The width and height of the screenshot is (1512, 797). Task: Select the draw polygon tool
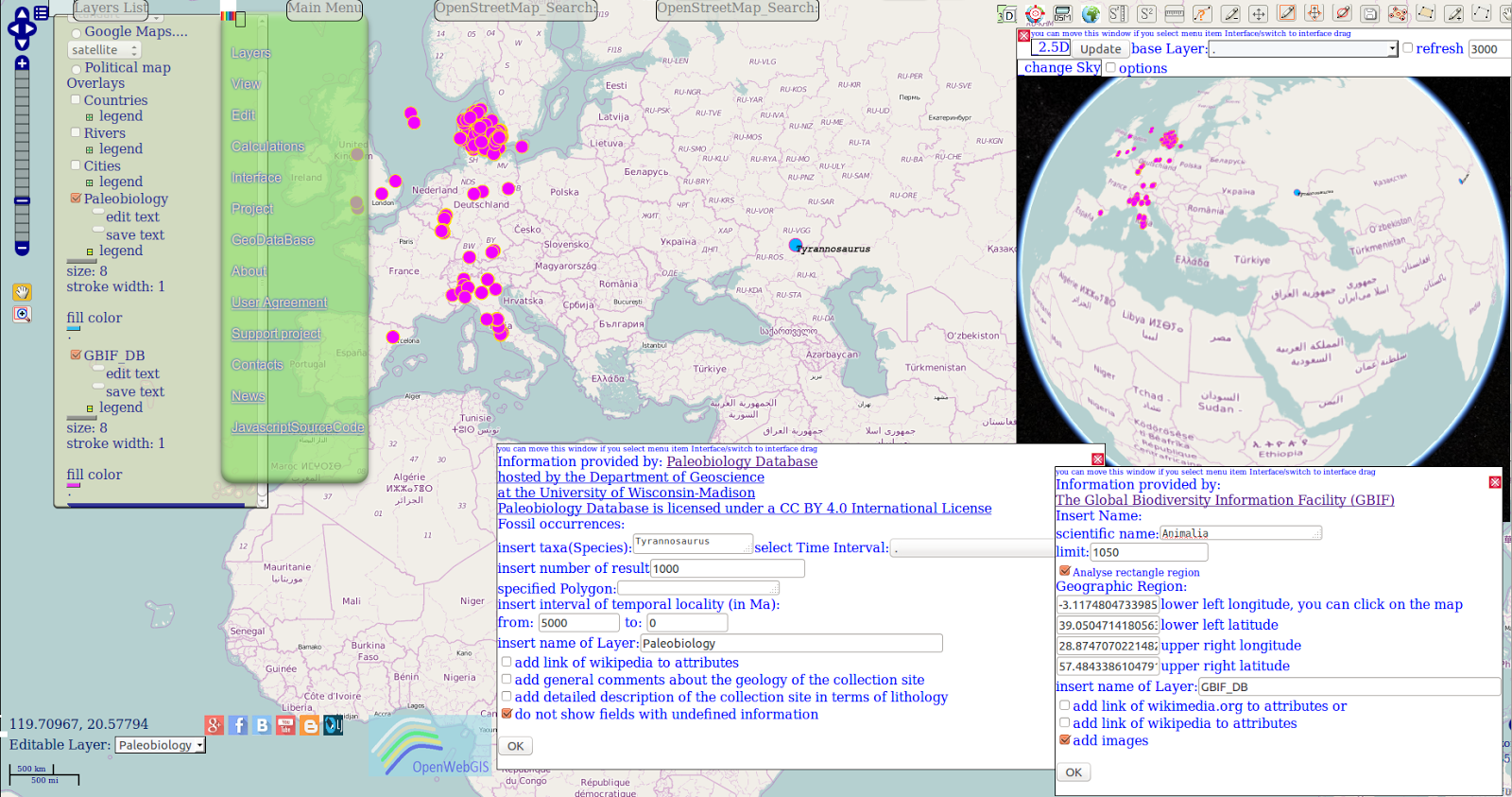click(x=1426, y=13)
